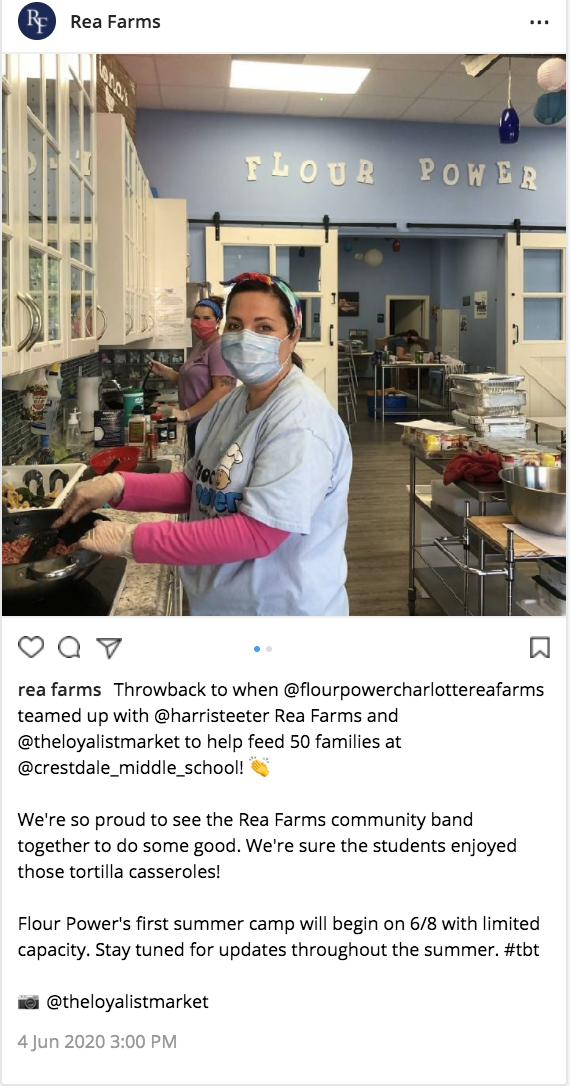Open the @flourpowercharlottereafarms mention
Screen dimensions: 570x1086
[x=413, y=691]
